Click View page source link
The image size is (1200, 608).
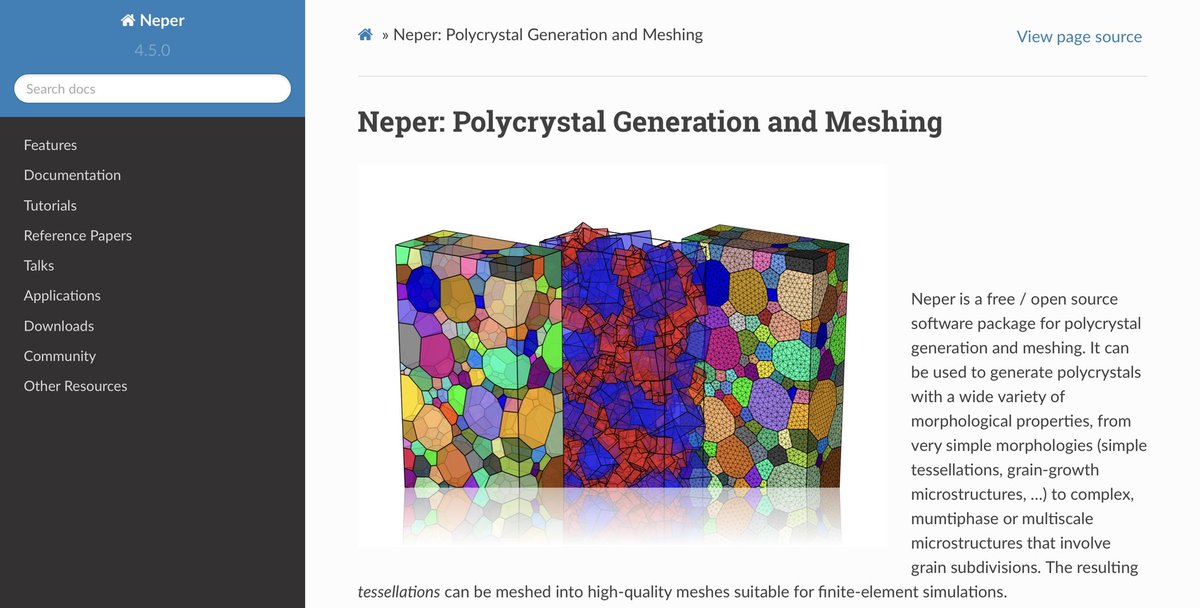[x=1079, y=36]
